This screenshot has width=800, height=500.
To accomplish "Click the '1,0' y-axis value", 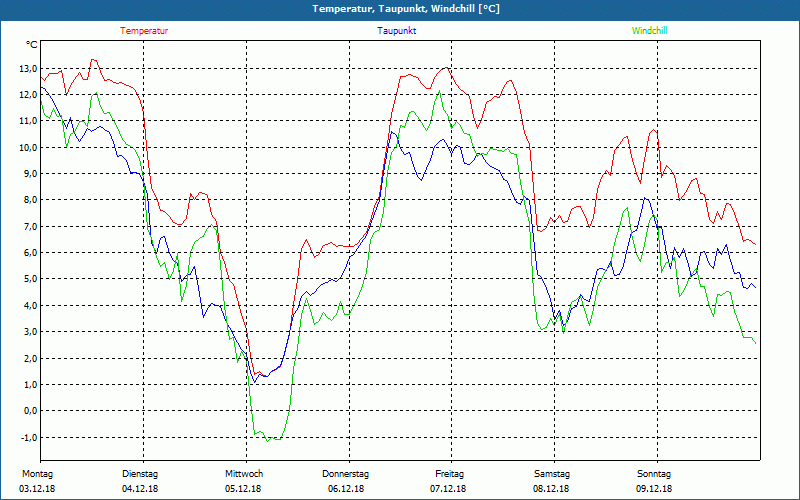I will pyautogui.click(x=30, y=385).
